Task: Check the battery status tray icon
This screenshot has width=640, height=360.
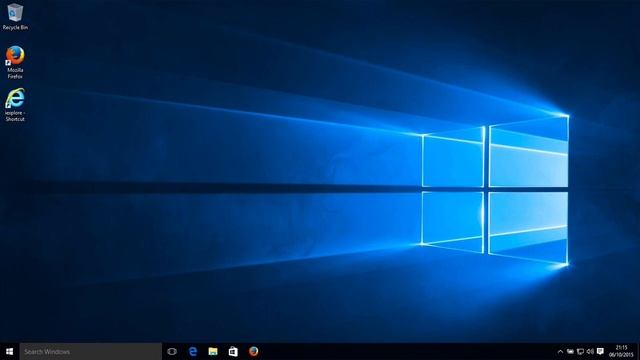Action: click(570, 351)
